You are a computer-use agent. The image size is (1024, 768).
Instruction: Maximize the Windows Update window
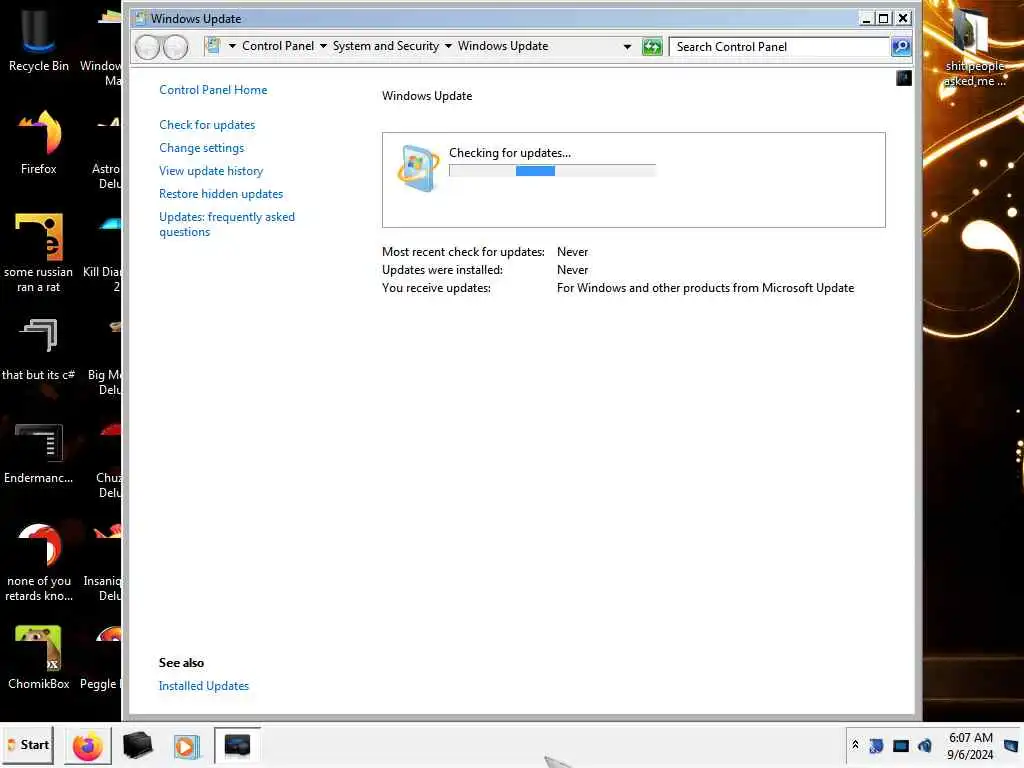click(883, 19)
